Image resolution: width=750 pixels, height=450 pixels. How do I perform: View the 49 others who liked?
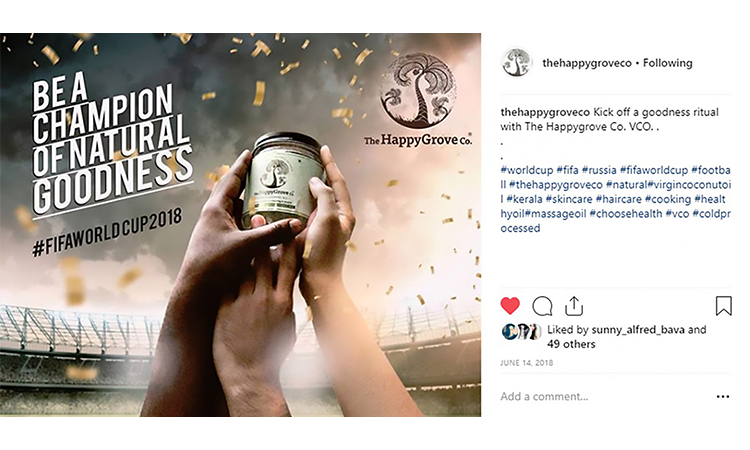[571, 344]
